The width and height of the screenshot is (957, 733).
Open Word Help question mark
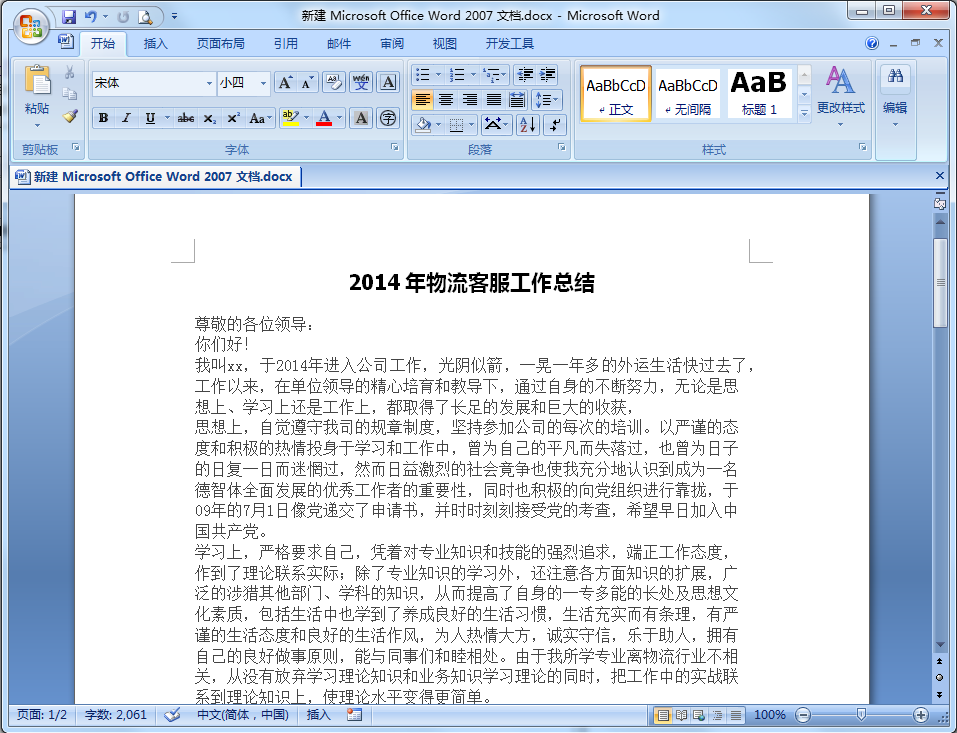click(872, 43)
